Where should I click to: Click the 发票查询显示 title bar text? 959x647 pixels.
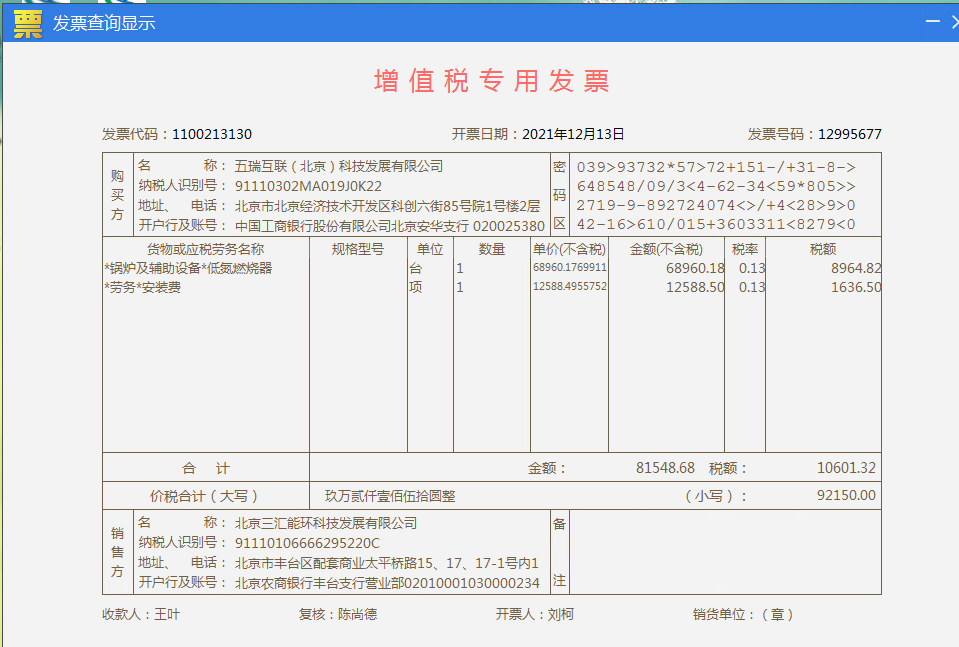(x=104, y=23)
